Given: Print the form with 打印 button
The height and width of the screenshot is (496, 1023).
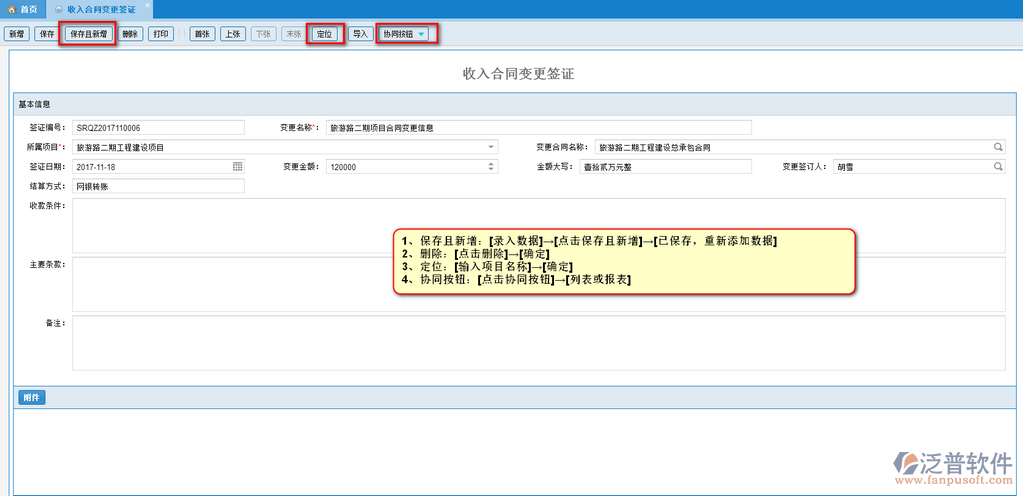Looking at the screenshot, I should pos(160,34).
